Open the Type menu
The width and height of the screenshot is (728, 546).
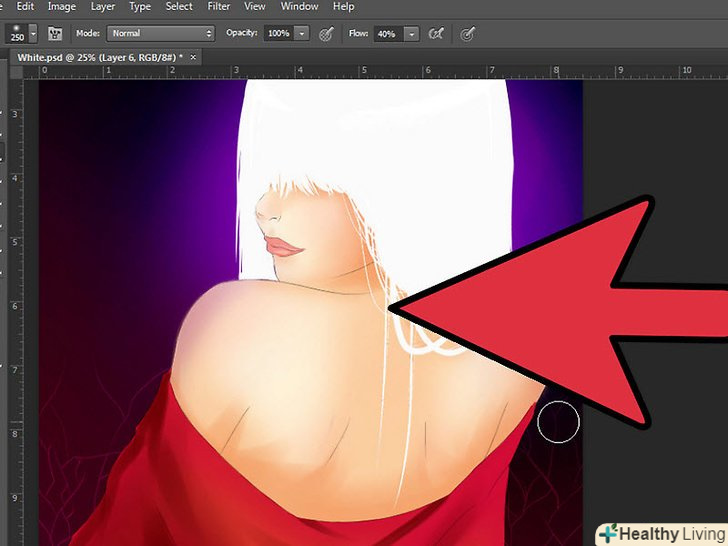coord(140,7)
